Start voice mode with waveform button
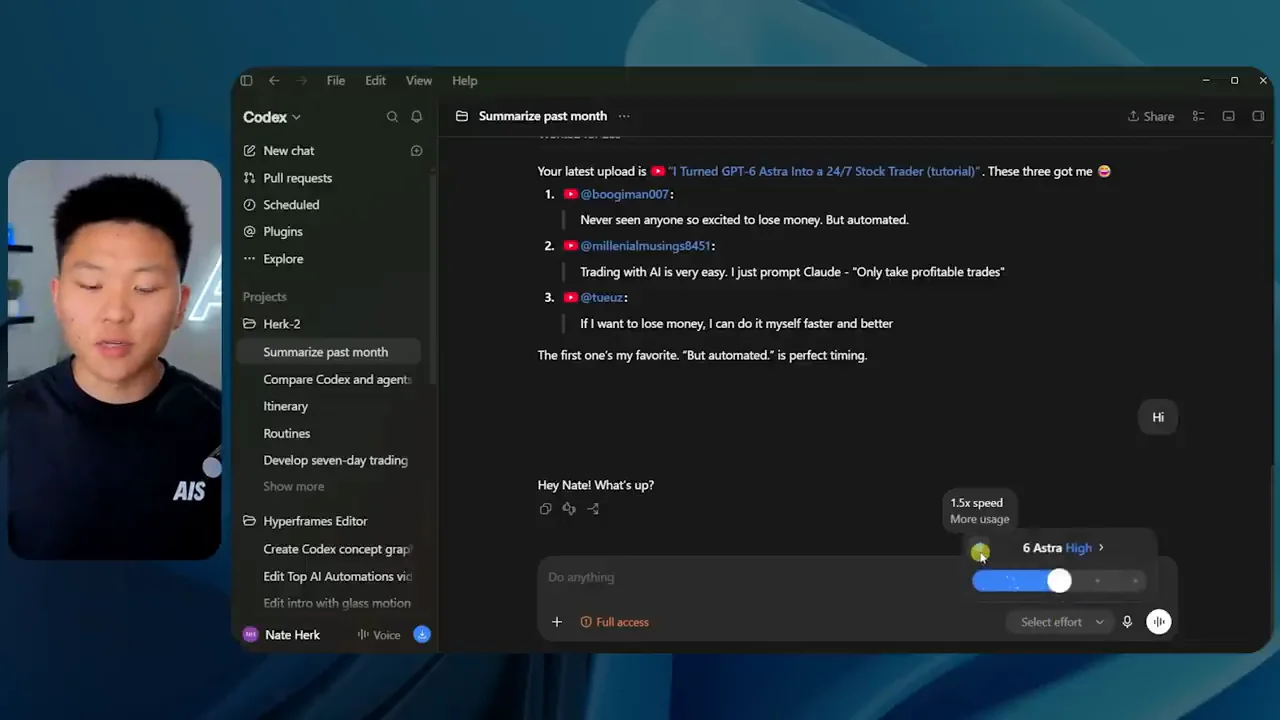 (x=1158, y=622)
